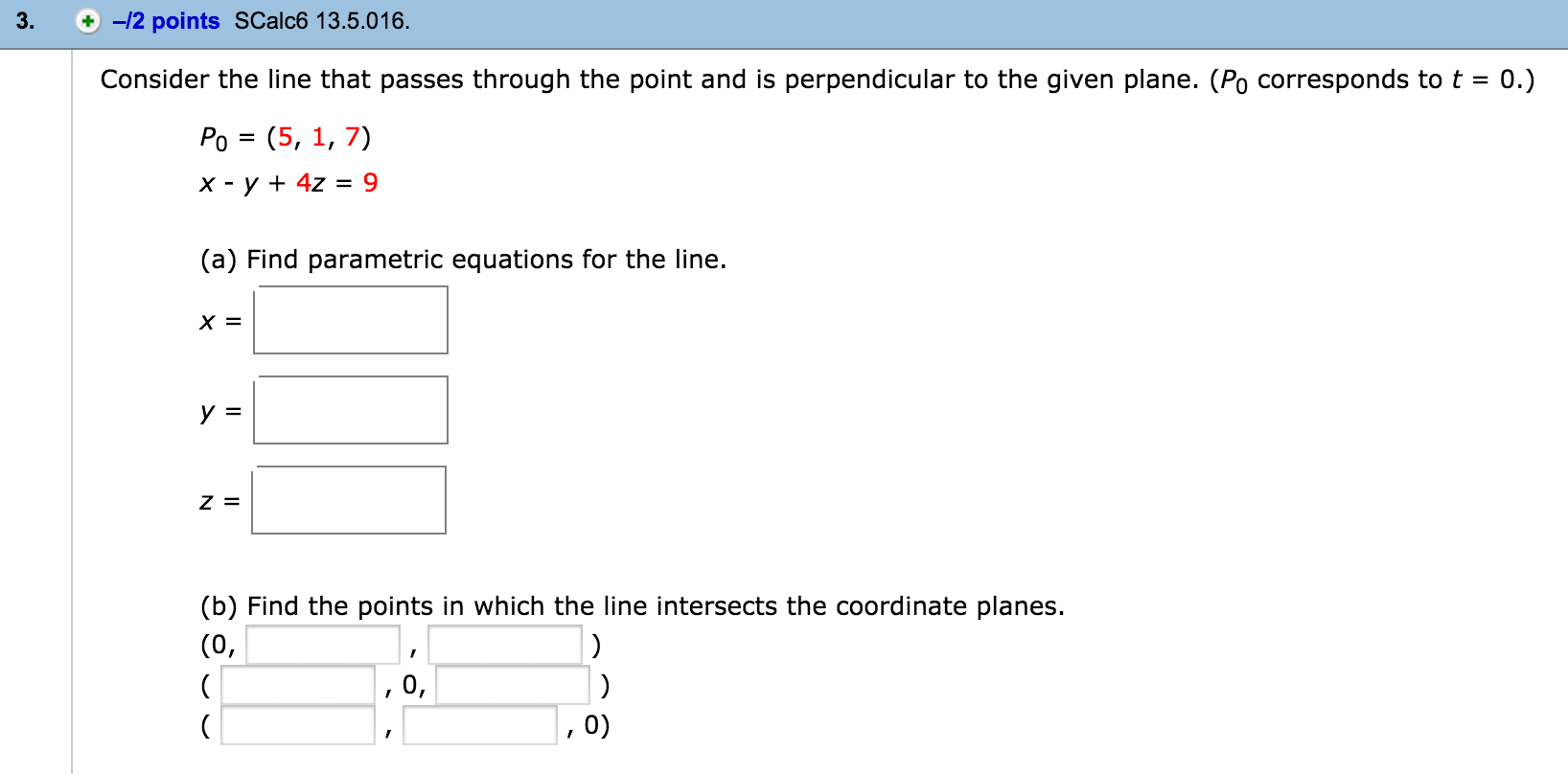This screenshot has height=774, width=1568.
Task: Select the second blank in the (0, , ) row
Action: 503,644
